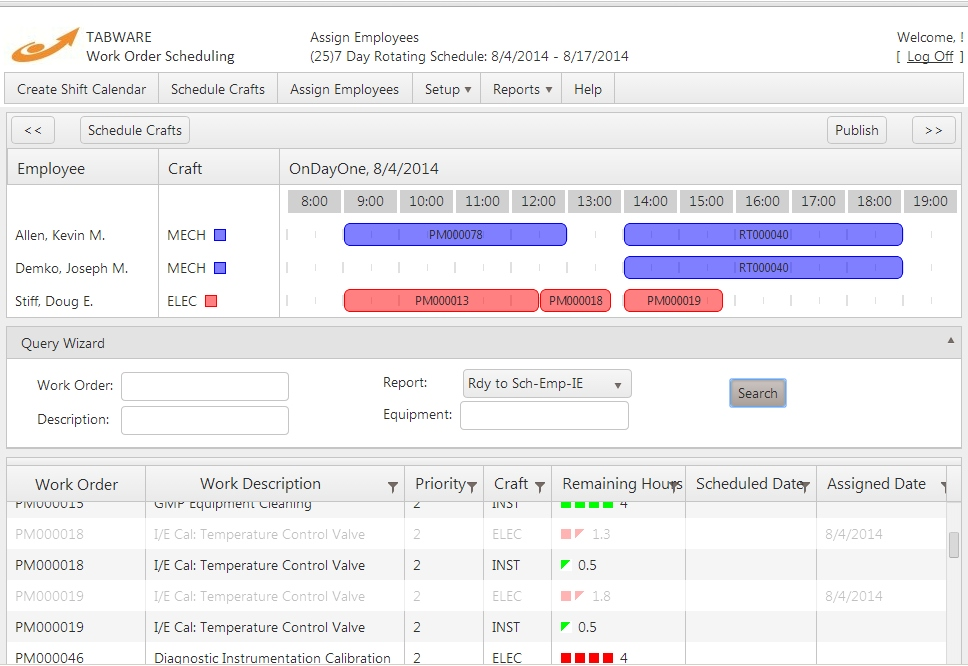
Task: Switch to the Create Shift Calendar tab
Action: [x=80, y=88]
